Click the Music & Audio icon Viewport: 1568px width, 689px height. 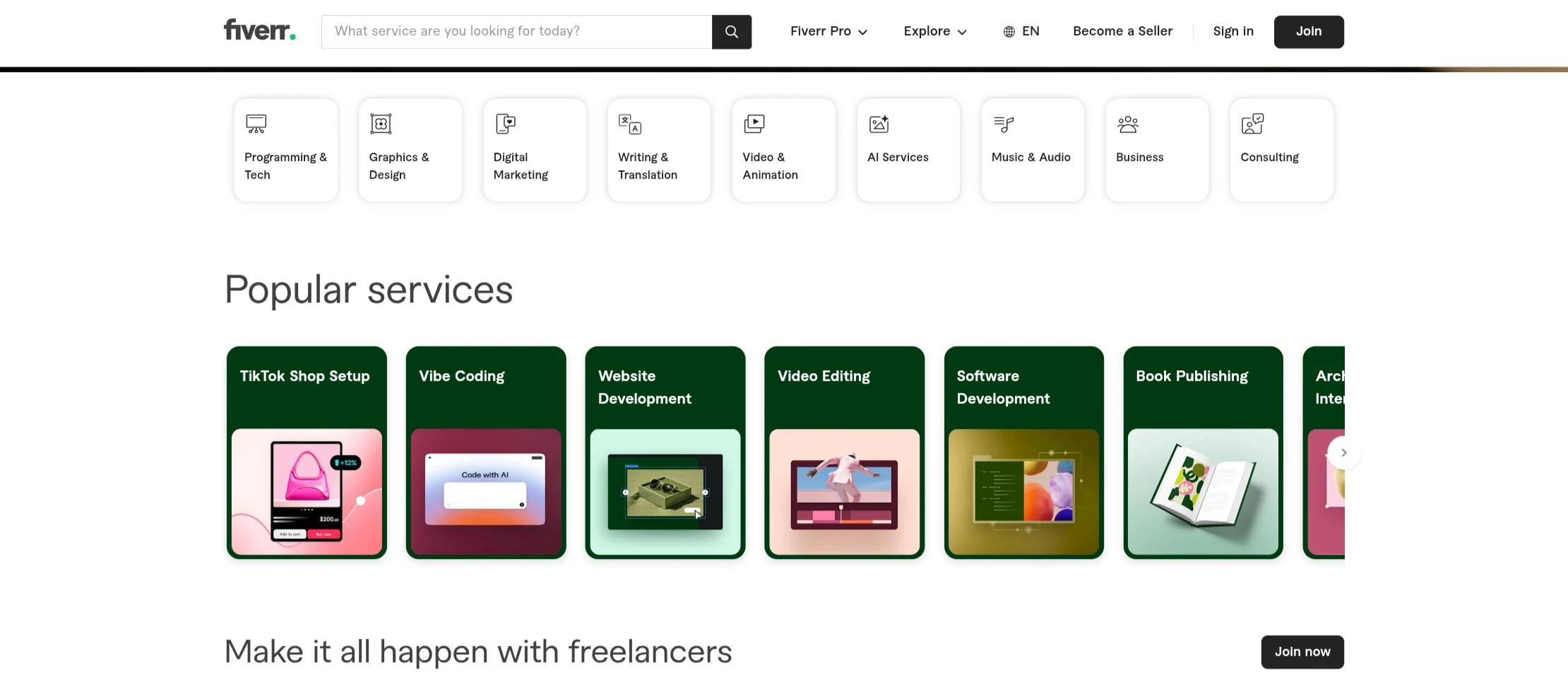pos(1004,124)
